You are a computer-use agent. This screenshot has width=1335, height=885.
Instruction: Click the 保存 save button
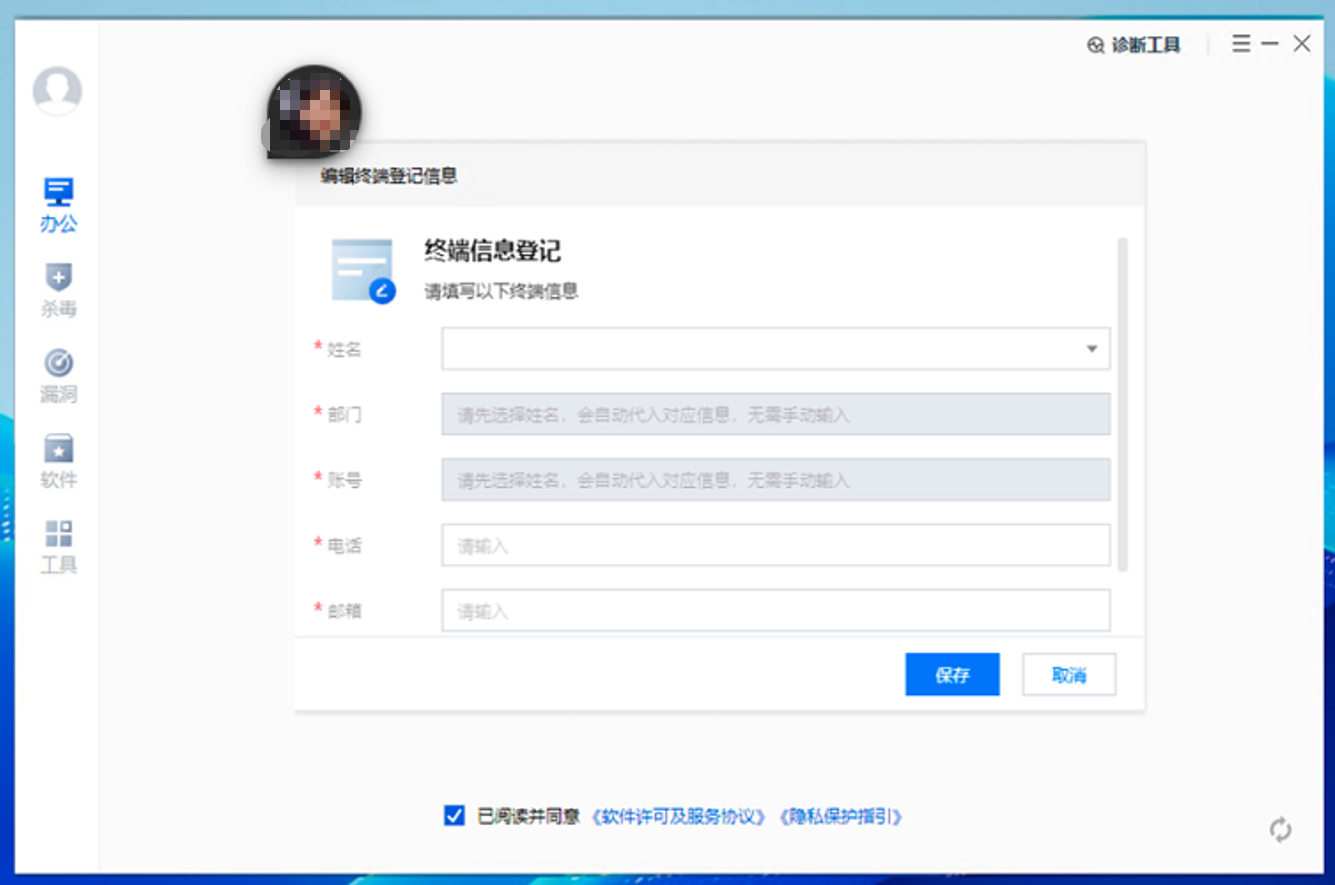(952, 675)
